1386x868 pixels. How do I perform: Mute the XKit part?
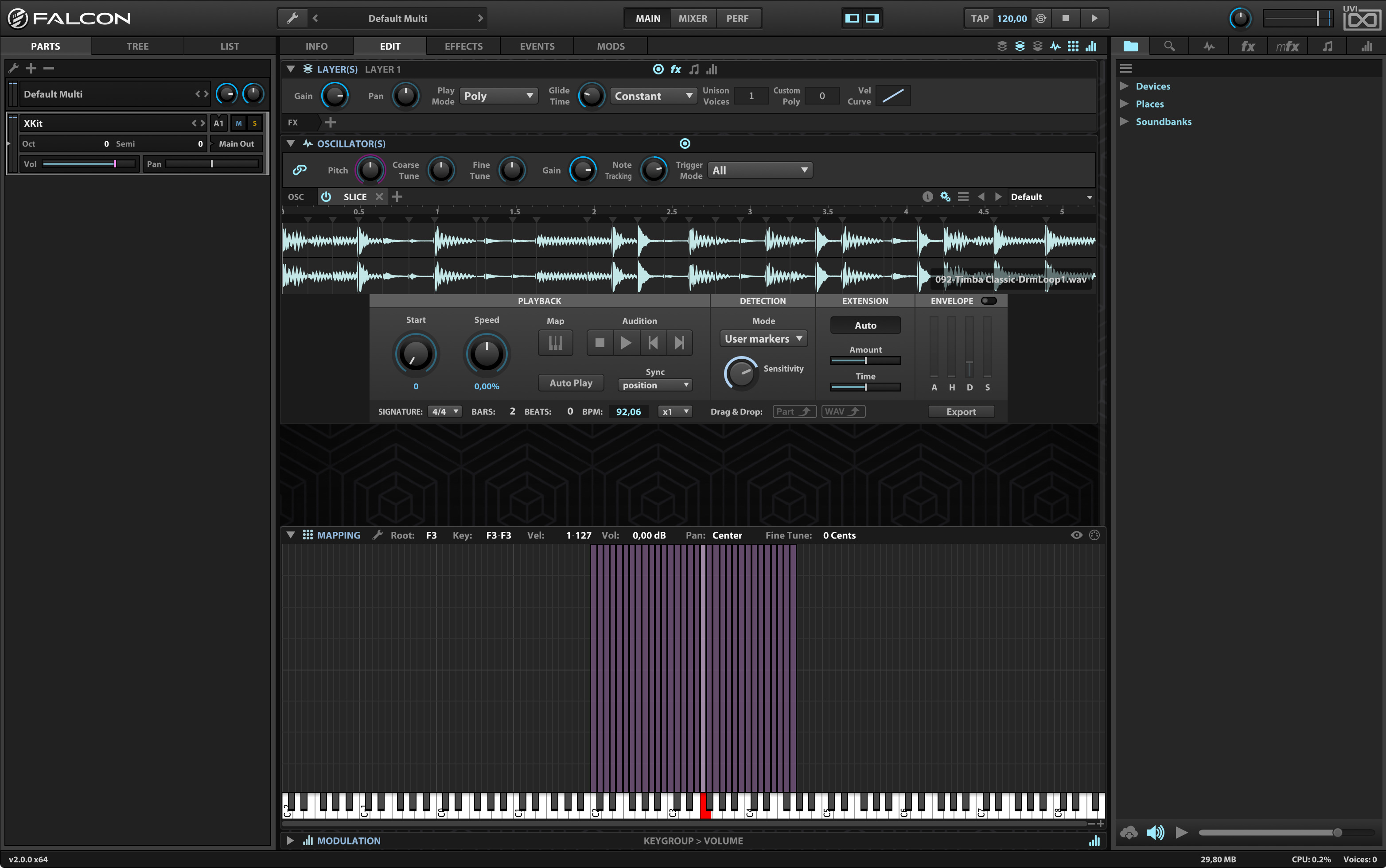[x=238, y=124]
